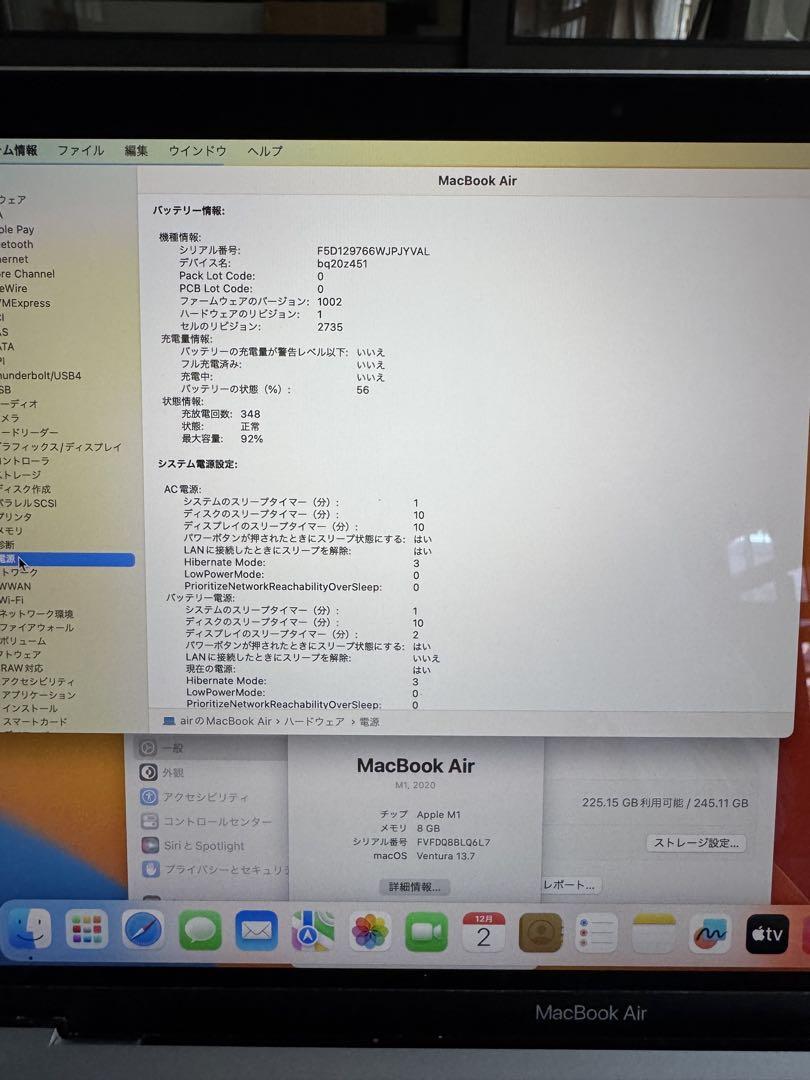Viewport: 810px width, 1080px height.
Task: Launch Apple TV from the Dock
Action: pos(767,934)
